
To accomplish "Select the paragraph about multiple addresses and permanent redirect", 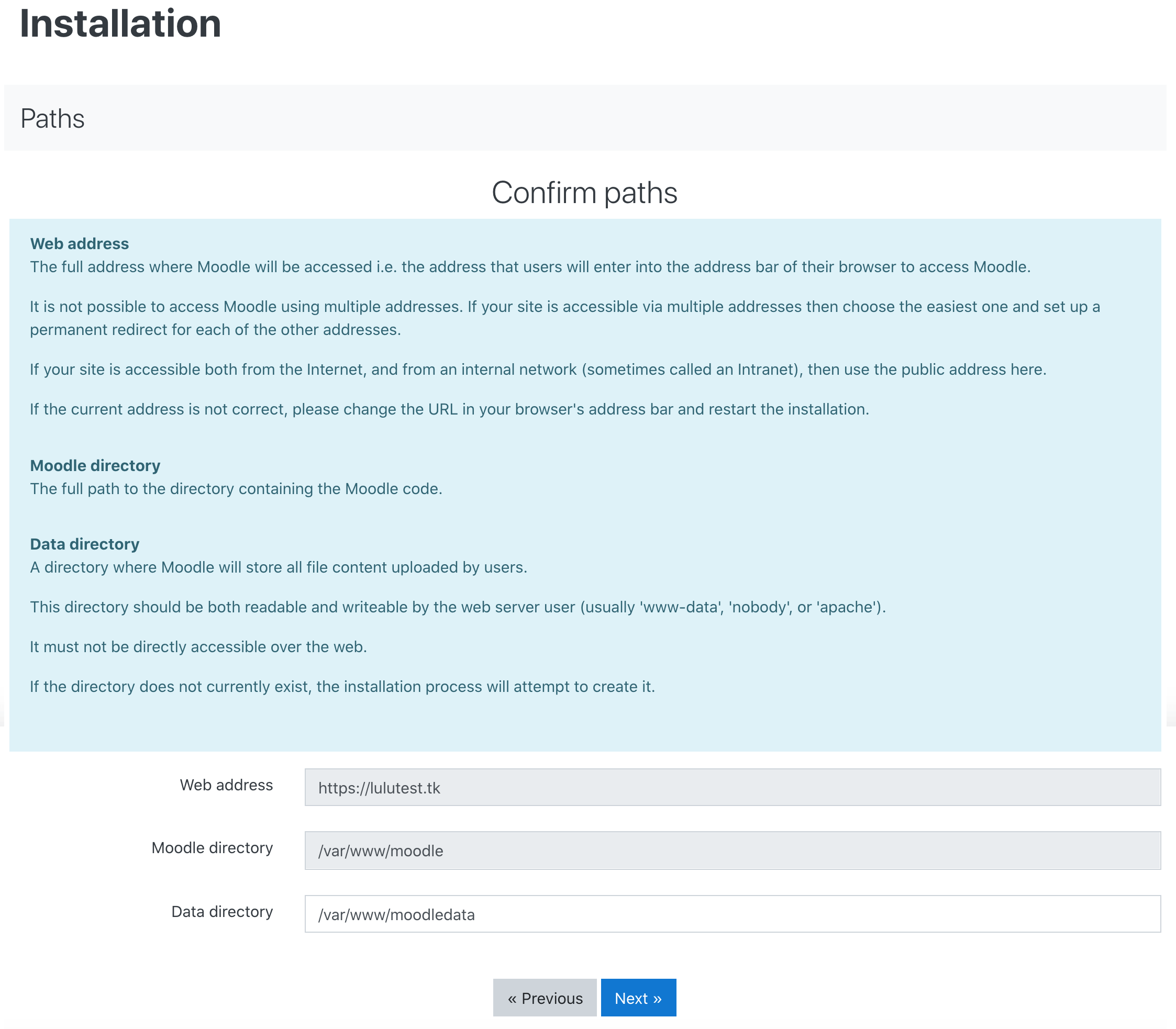I will (x=565, y=318).
